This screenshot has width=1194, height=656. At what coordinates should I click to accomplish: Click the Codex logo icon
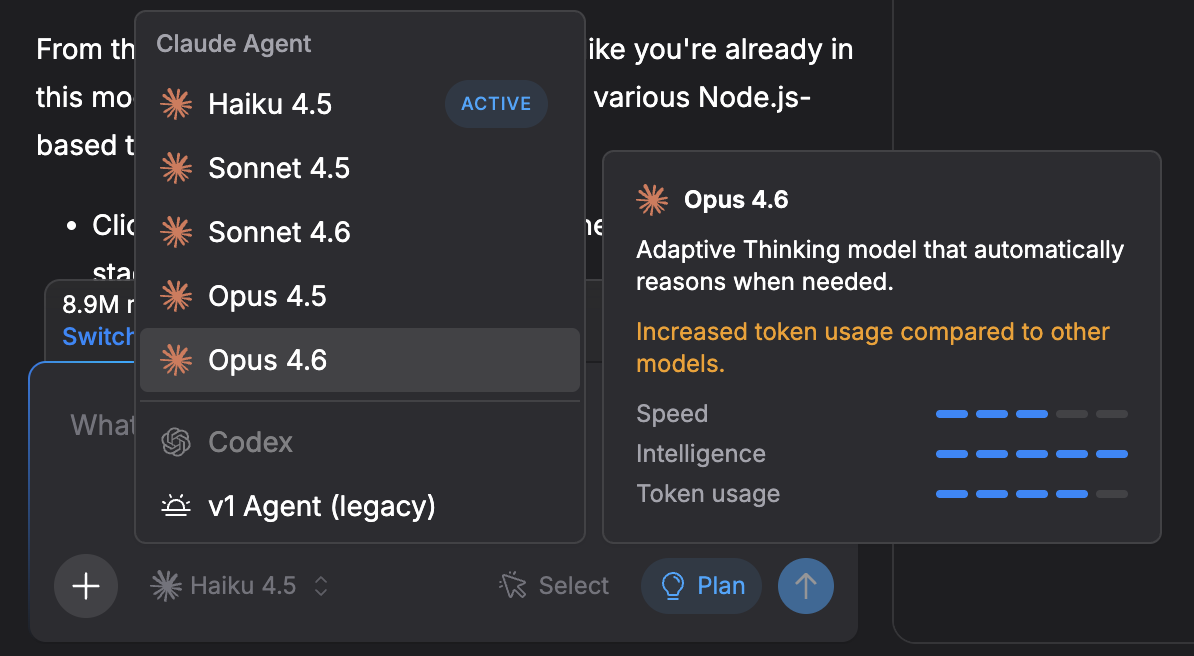tap(176, 442)
